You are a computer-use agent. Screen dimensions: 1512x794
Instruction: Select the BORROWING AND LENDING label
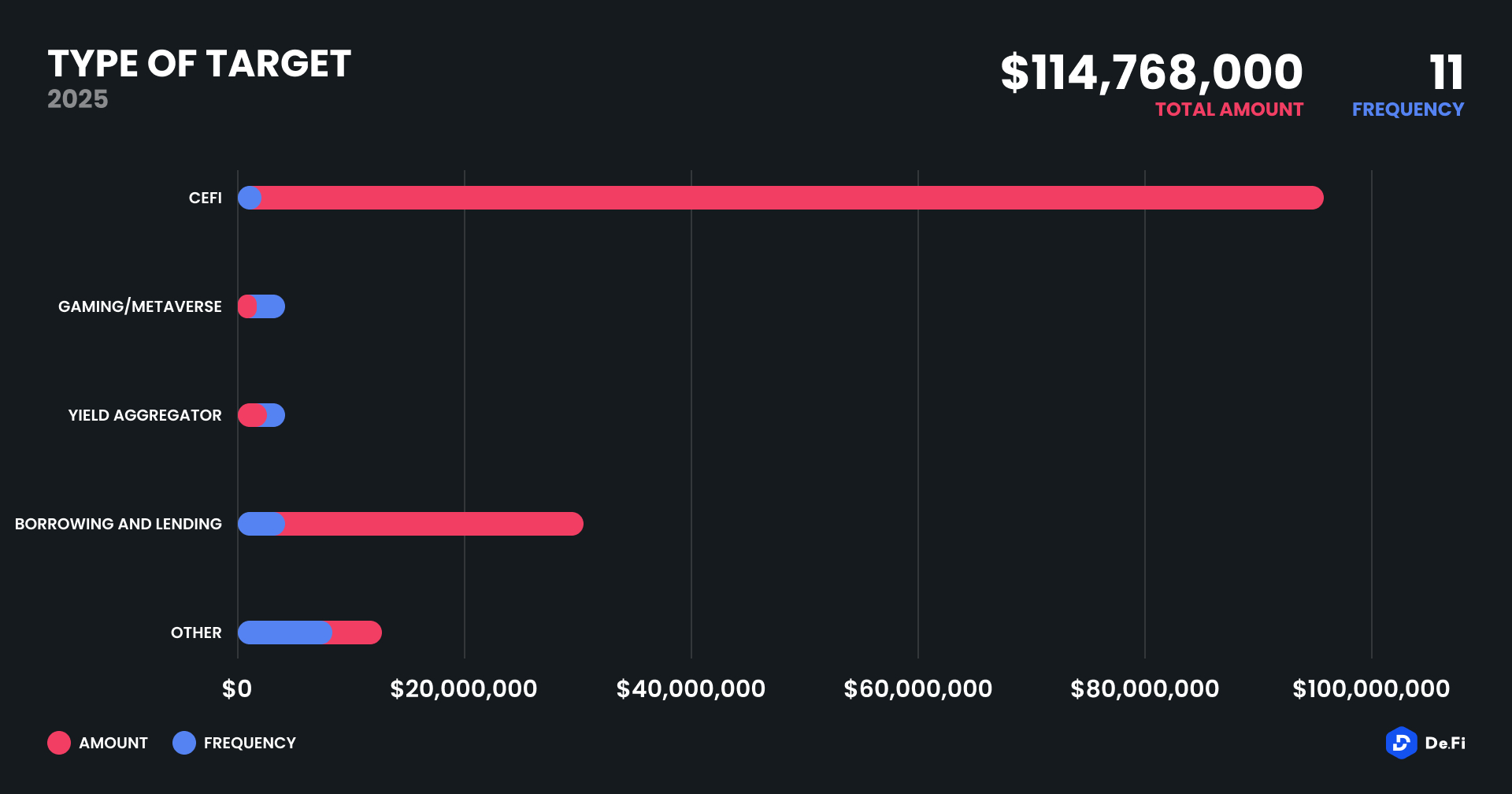(118, 524)
